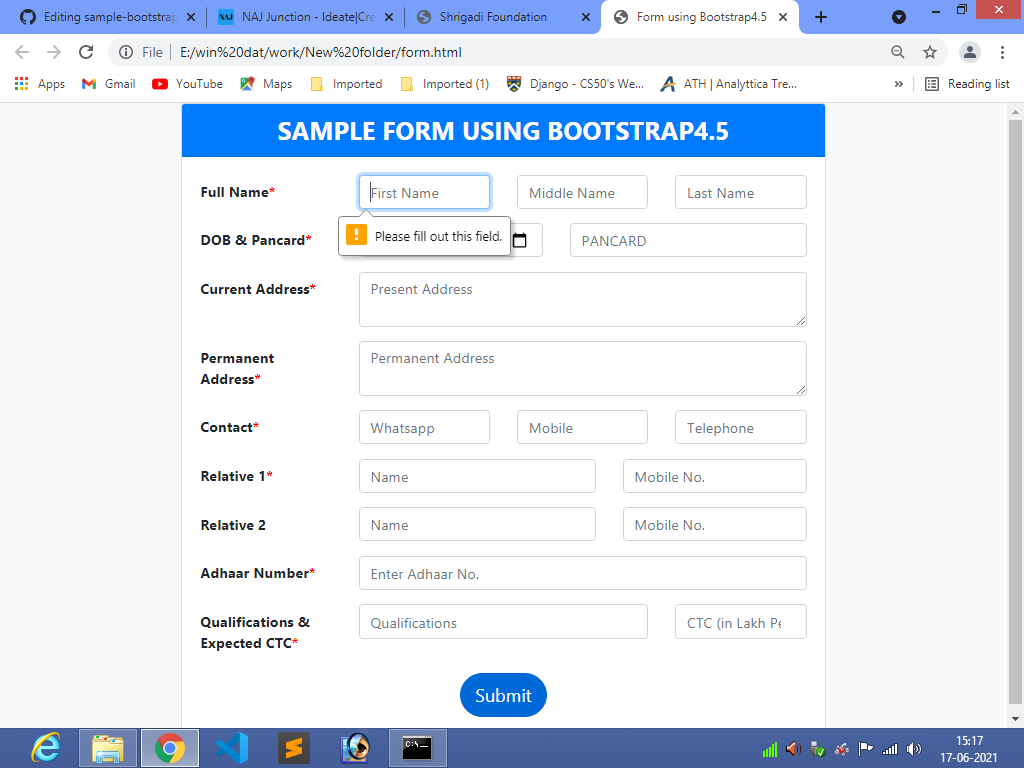Open Visual Studio Code from the taskbar
Viewport: 1024px width, 768px height.
(232, 748)
